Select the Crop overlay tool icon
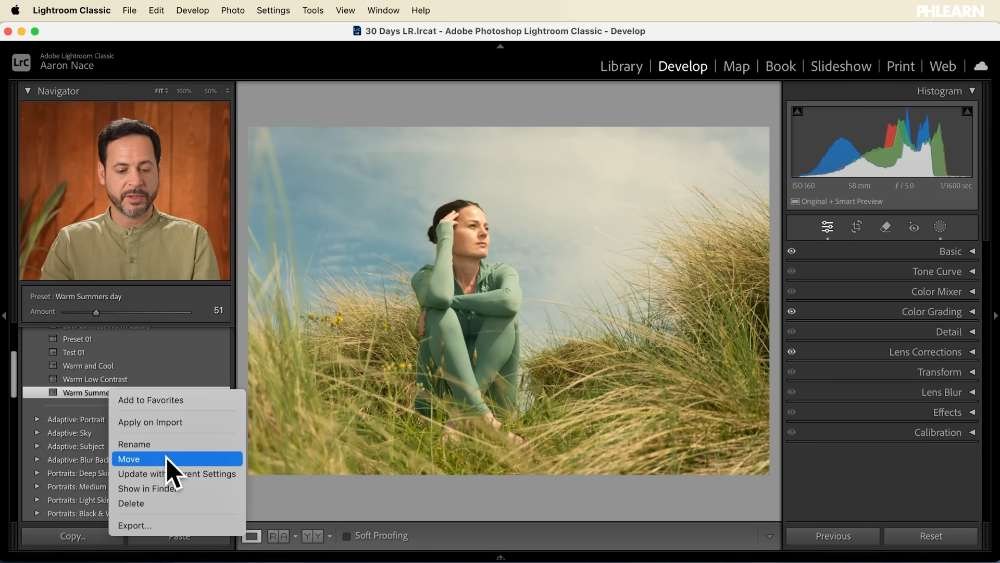Viewport: 1000px width, 563px height. 857,227
